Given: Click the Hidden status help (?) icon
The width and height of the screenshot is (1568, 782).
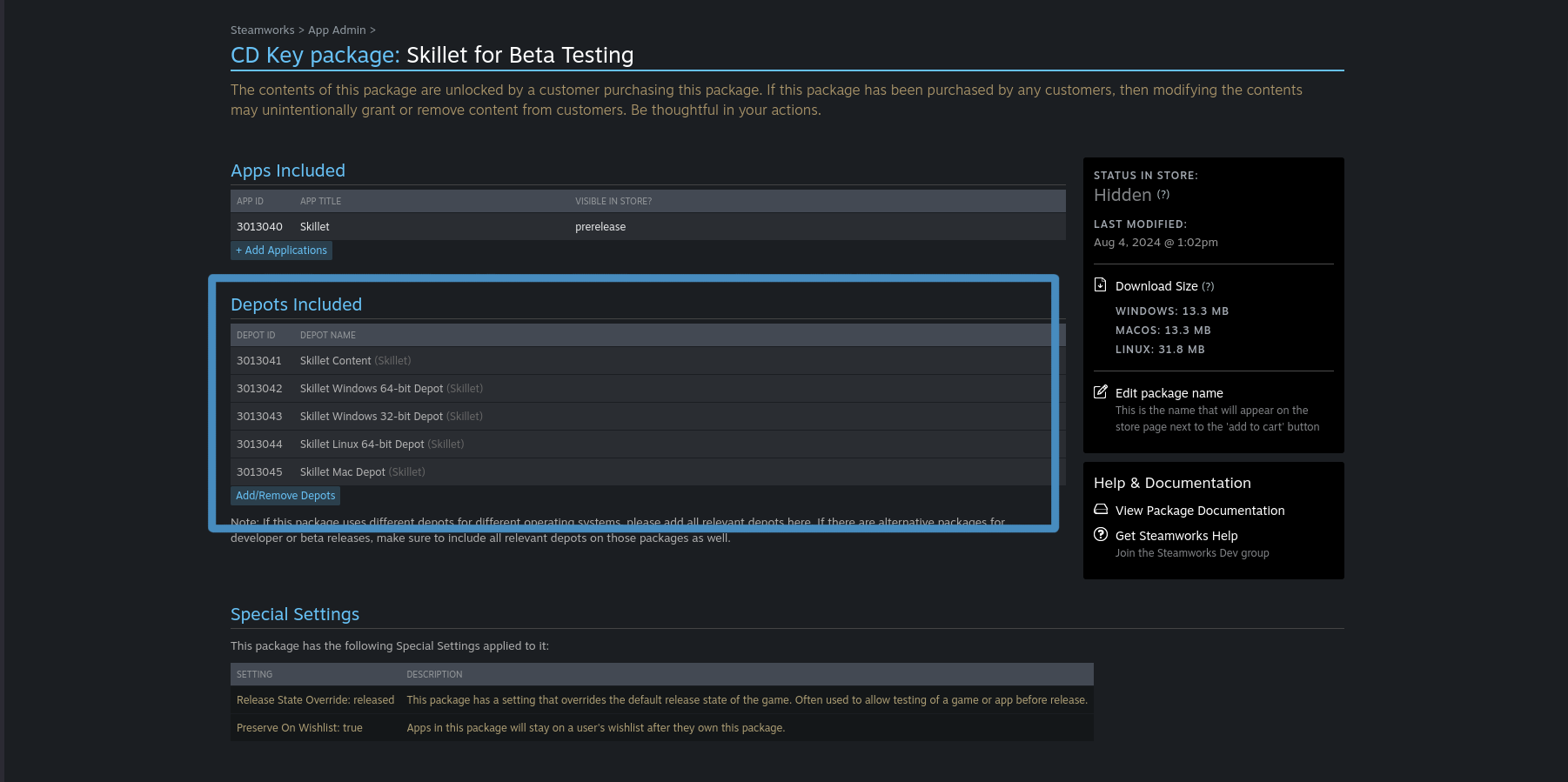Looking at the screenshot, I should (1163, 195).
